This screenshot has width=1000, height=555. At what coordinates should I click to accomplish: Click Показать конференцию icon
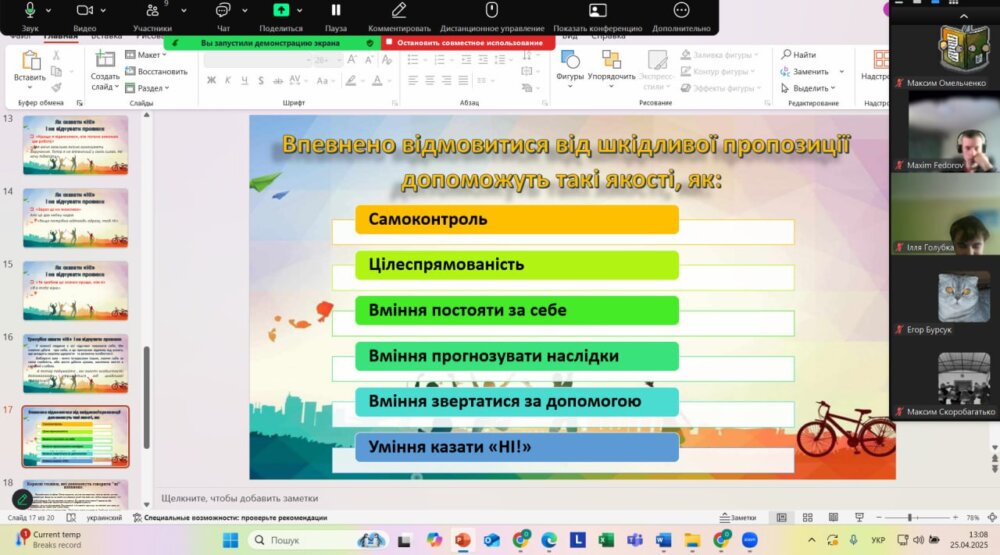pyautogui.click(x=598, y=10)
